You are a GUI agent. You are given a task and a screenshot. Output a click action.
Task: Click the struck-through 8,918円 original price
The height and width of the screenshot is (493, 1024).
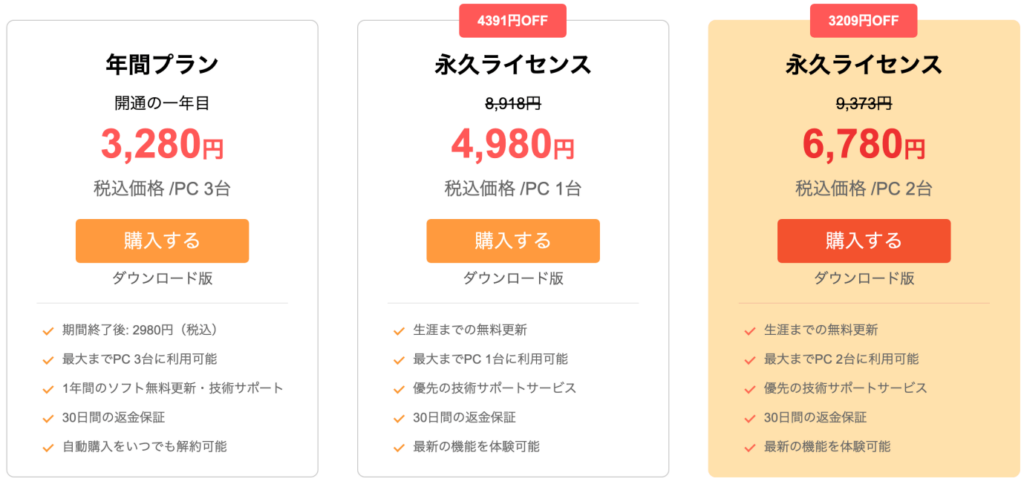(513, 102)
